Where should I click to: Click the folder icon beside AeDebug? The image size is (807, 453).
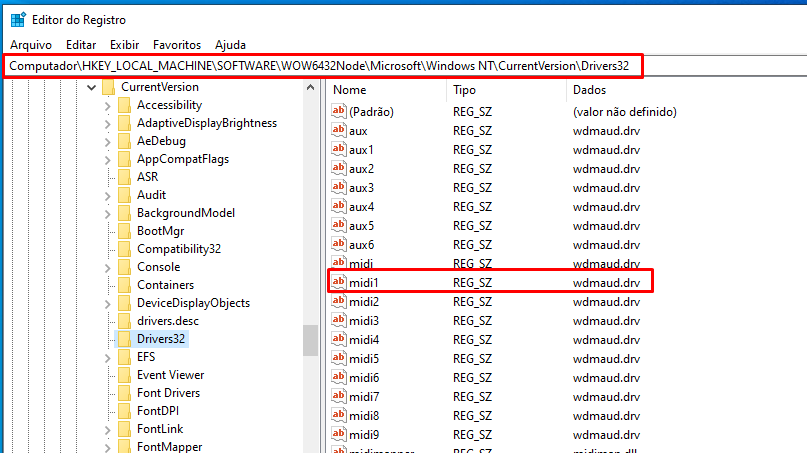[x=124, y=141]
